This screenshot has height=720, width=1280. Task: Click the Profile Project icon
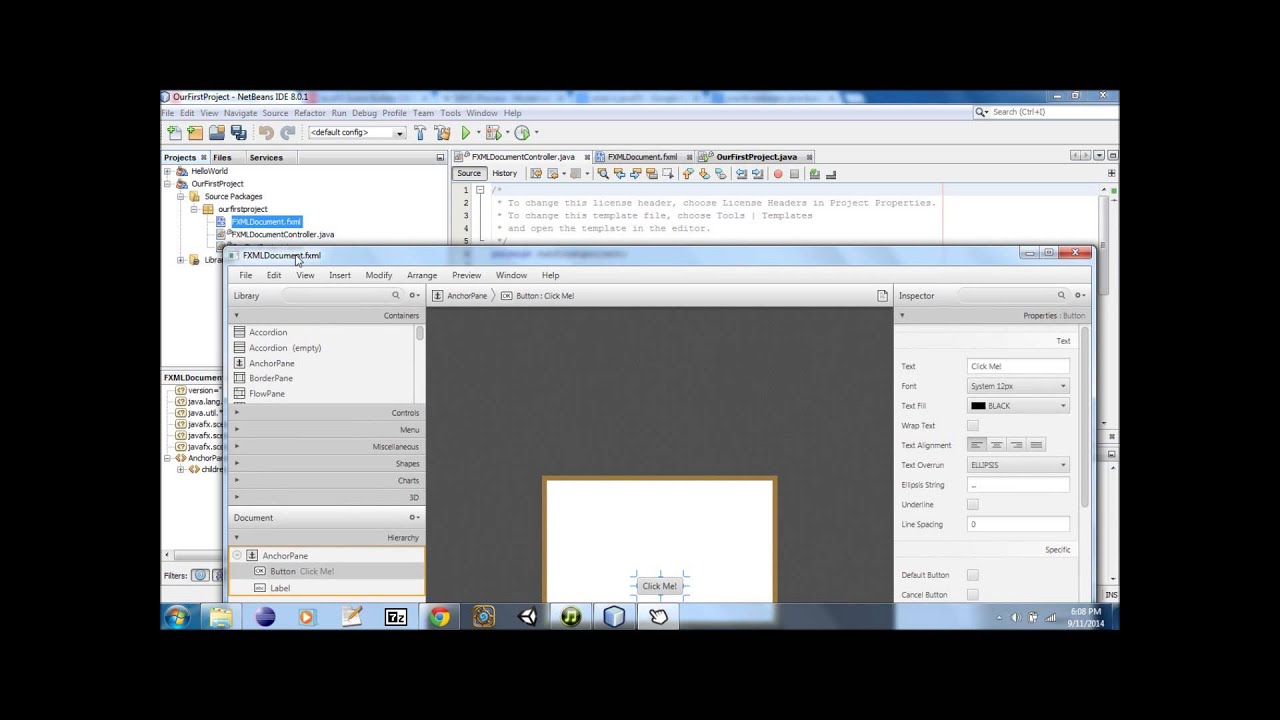522,132
